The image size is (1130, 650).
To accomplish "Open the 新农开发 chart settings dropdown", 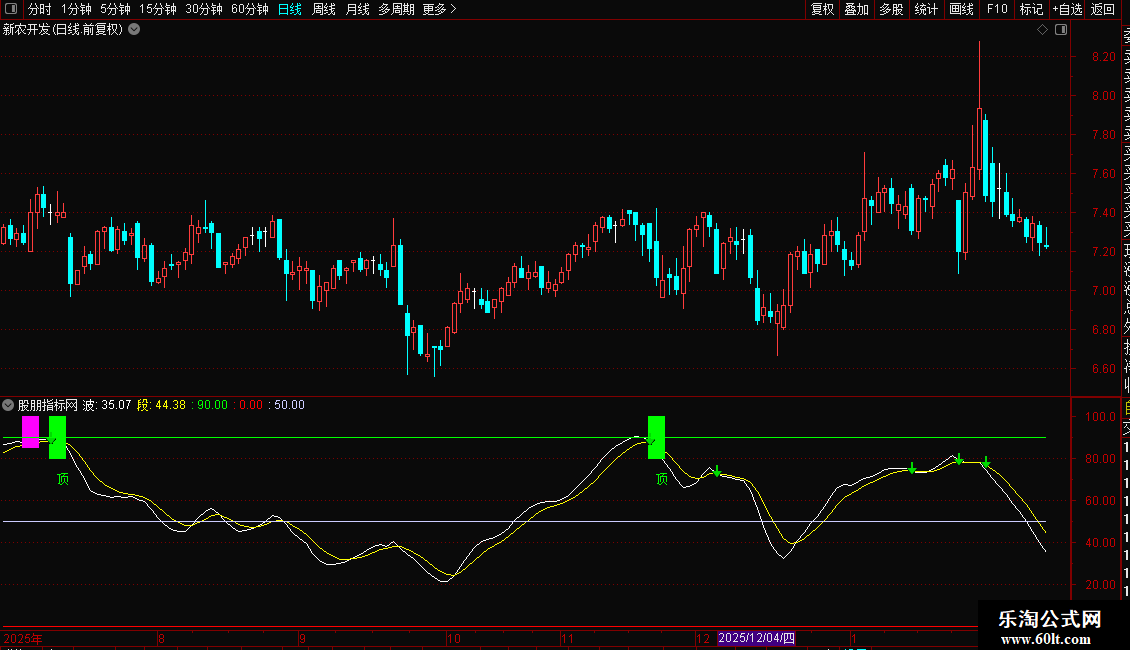I will [x=134, y=30].
